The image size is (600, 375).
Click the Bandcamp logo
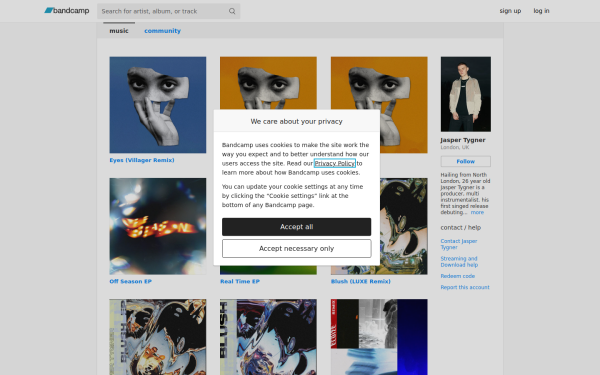(x=67, y=11)
